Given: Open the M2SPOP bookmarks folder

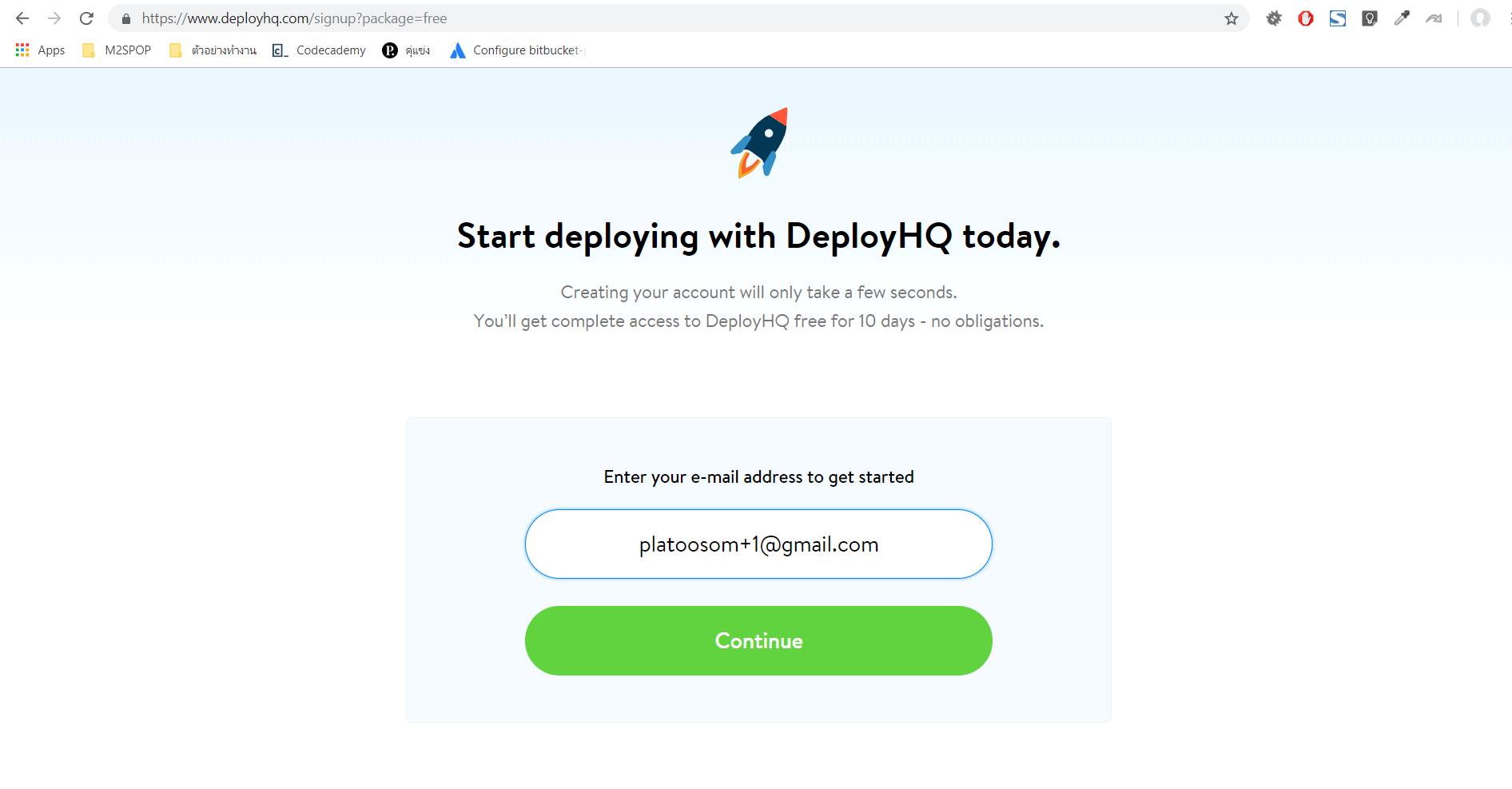Looking at the screenshot, I should coord(116,50).
